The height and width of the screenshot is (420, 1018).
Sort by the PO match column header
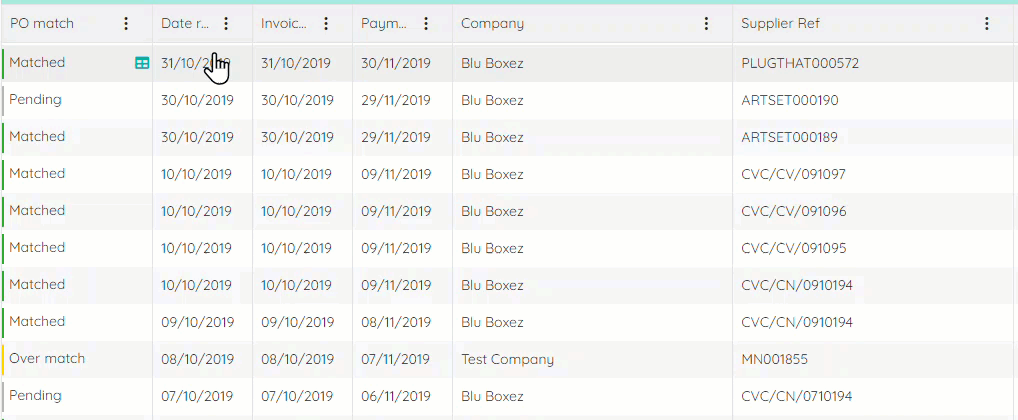[42, 24]
